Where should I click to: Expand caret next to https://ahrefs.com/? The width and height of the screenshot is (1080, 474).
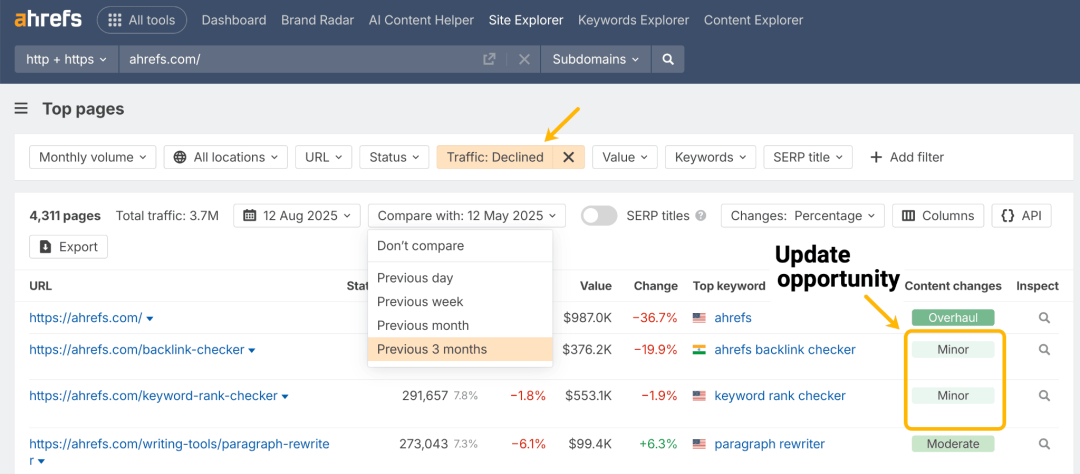[x=150, y=318]
